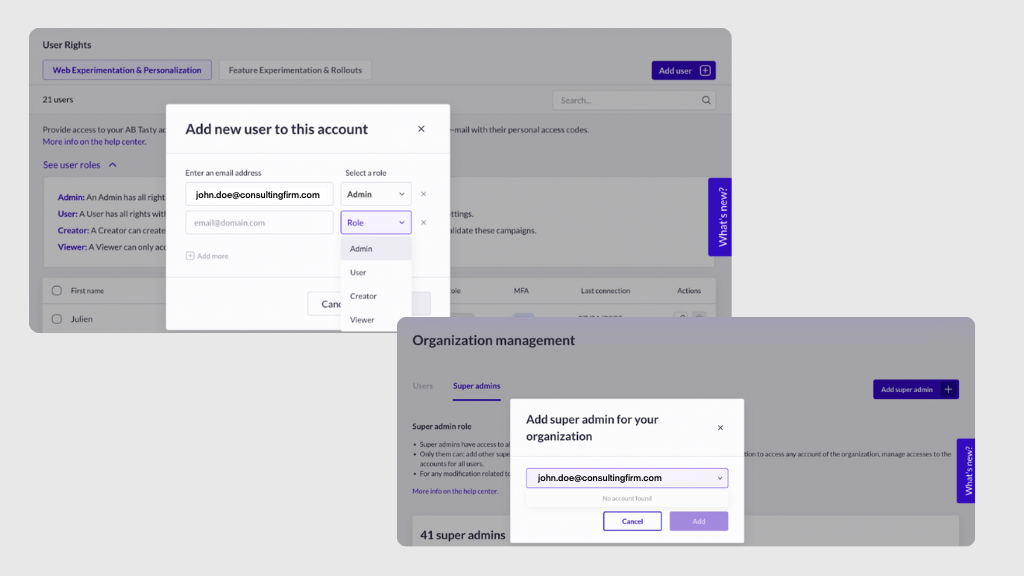Select Creator from the open role menu

click(362, 296)
